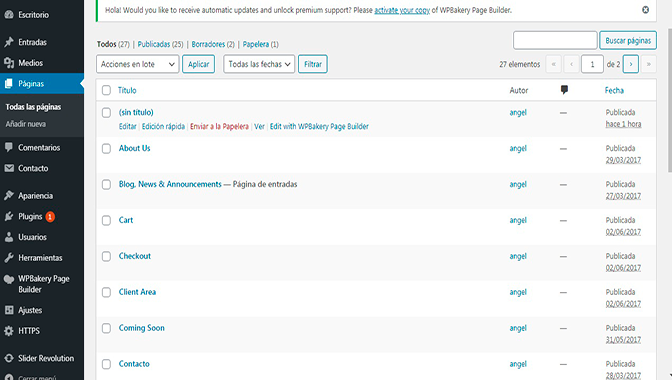This screenshot has height=380, width=672.
Task: Click the Plugins update count badge
Action: [x=50, y=217]
